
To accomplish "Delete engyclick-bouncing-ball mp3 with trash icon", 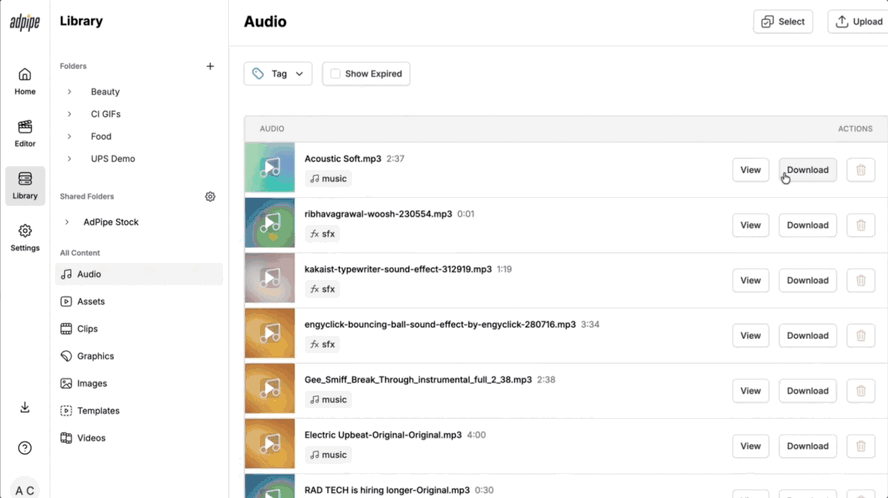I will [861, 335].
